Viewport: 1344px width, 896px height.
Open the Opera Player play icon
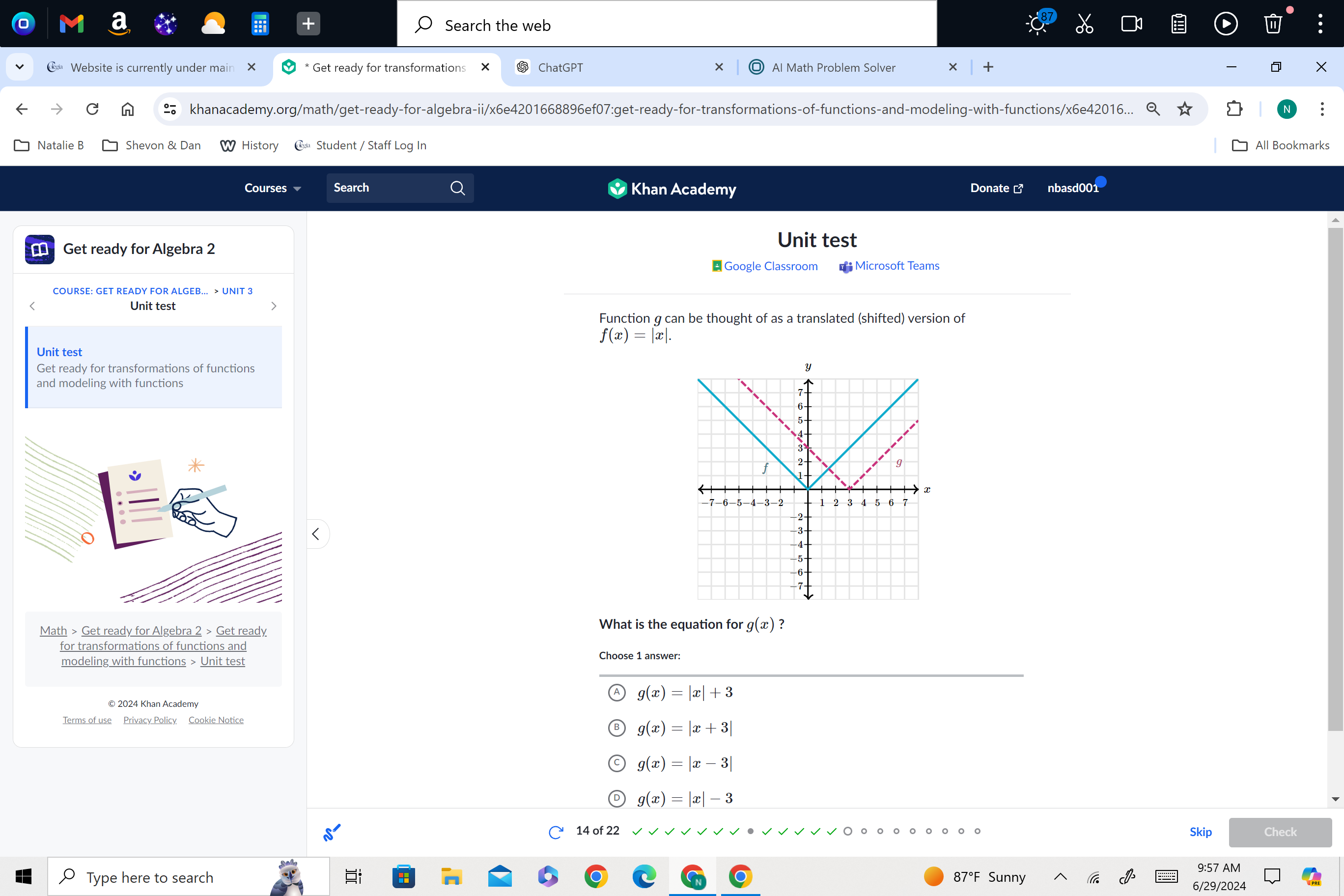coord(1226,24)
